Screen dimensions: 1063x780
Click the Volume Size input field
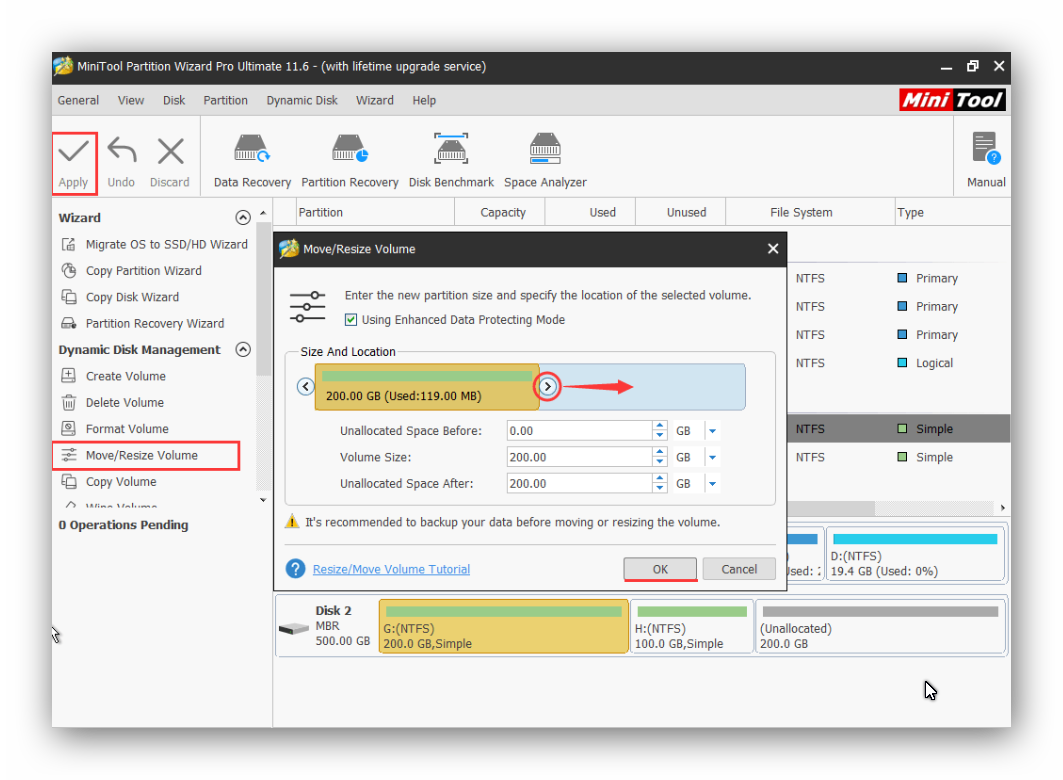click(580, 457)
